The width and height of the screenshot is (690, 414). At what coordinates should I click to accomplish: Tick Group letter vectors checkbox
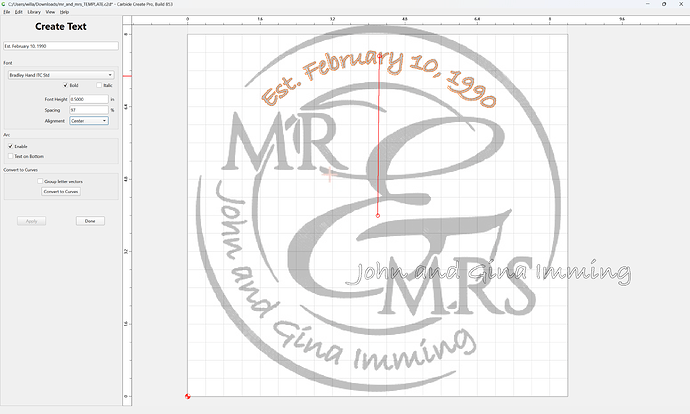point(40,181)
